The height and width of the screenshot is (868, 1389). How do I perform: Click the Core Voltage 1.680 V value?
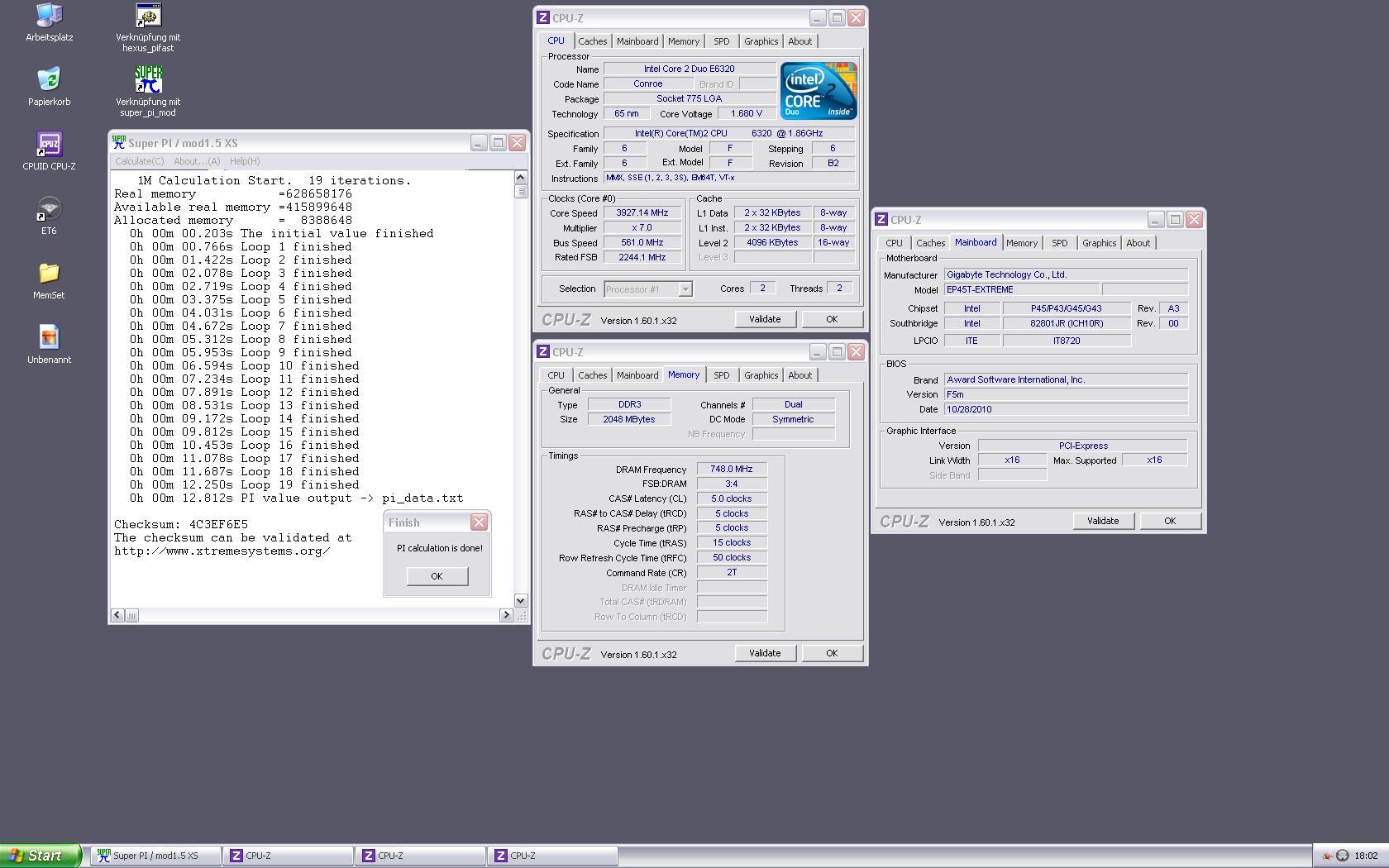coord(747,113)
